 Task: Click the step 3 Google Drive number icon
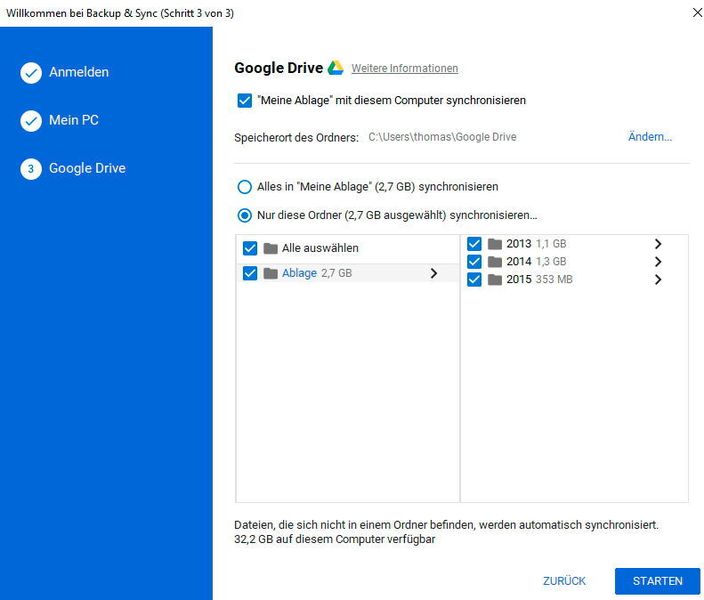click(x=31, y=169)
